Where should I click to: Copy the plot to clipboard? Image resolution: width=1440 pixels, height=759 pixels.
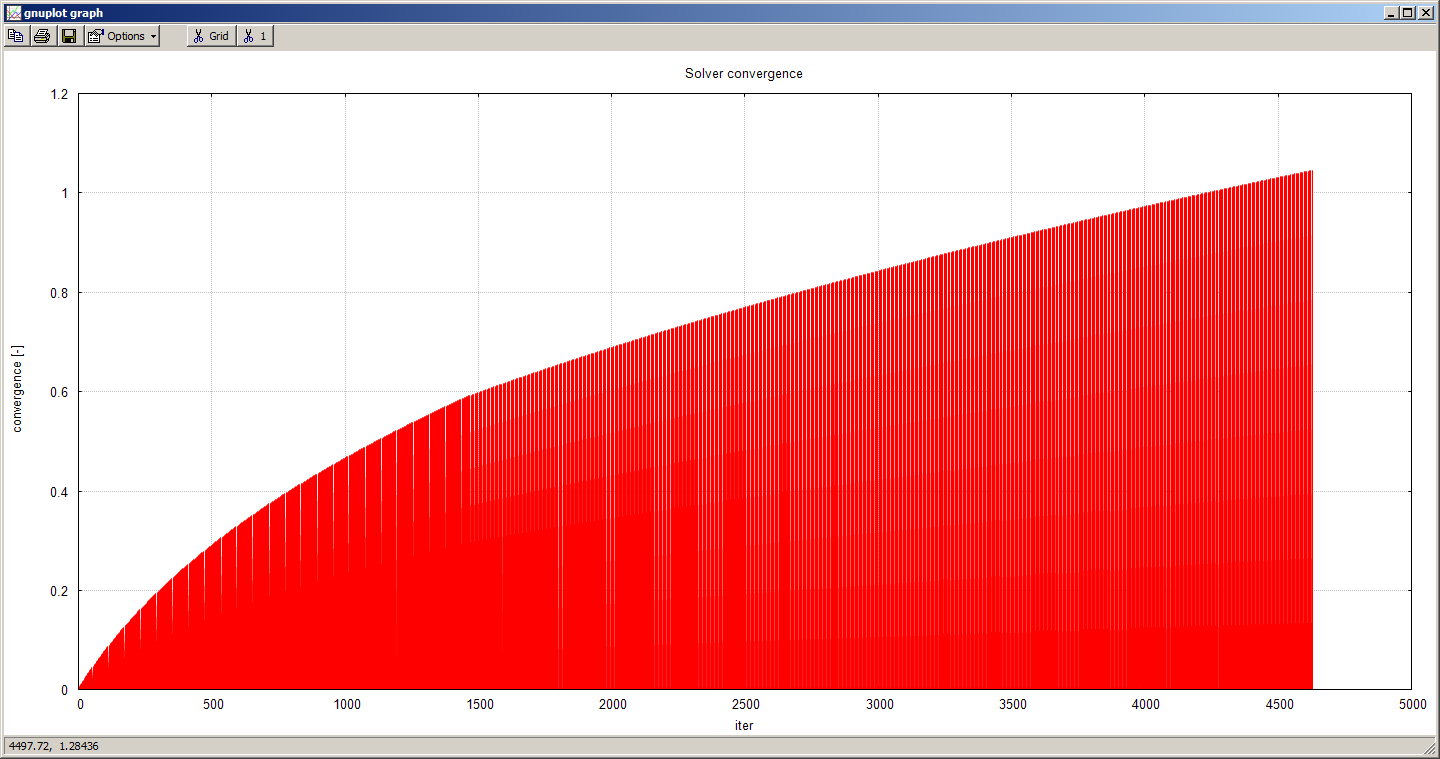coord(16,36)
